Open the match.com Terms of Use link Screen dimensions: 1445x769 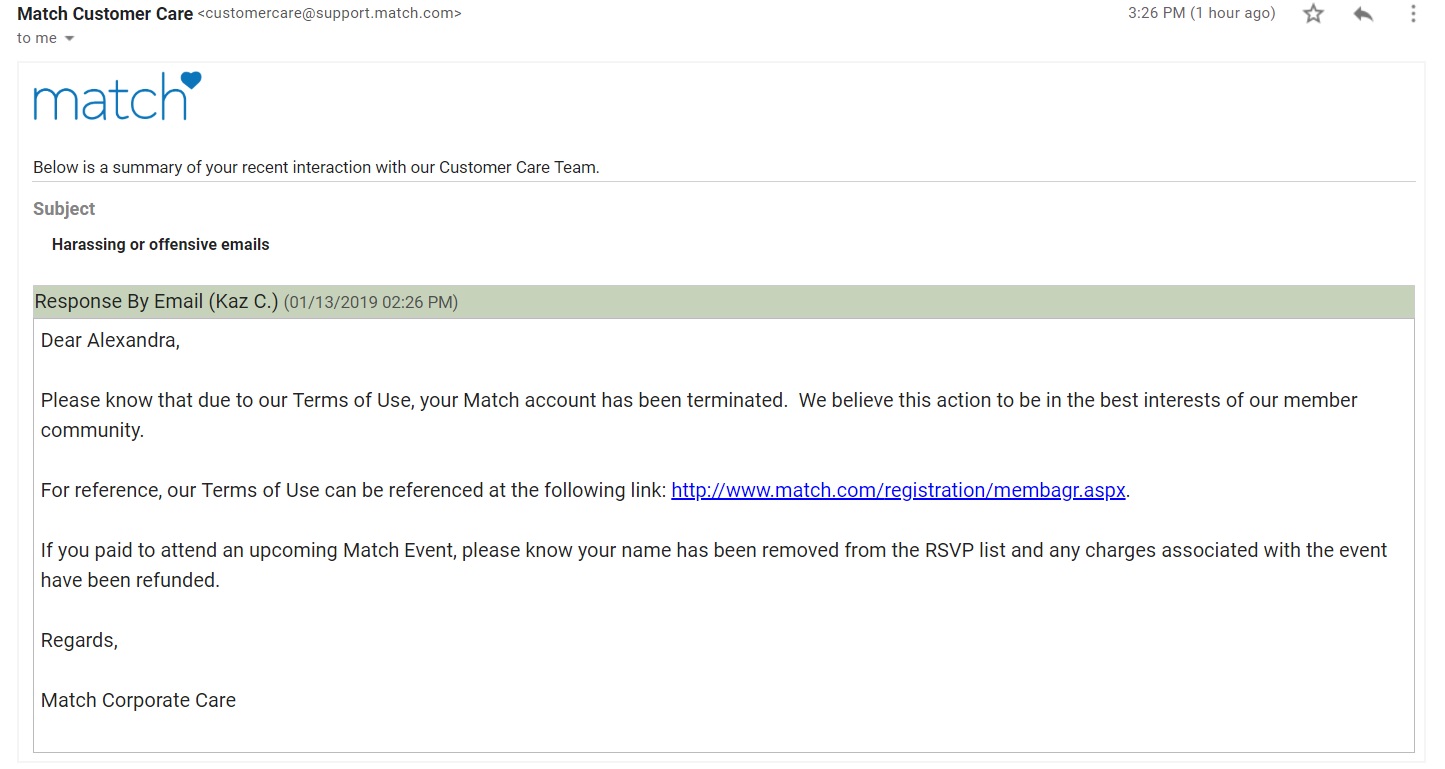point(898,490)
